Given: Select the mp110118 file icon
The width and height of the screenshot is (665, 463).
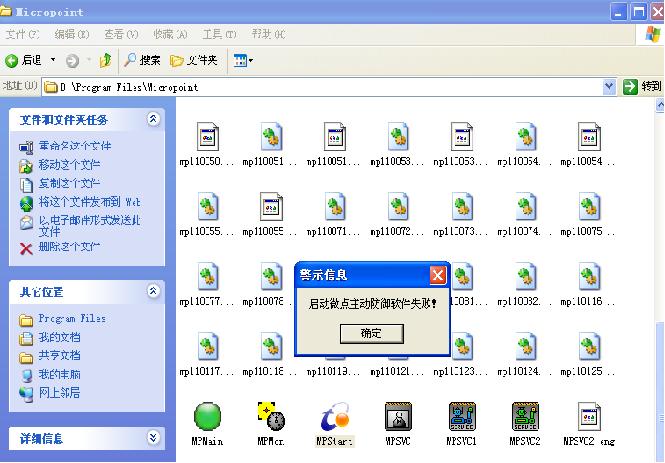Looking at the screenshot, I should (271, 346).
